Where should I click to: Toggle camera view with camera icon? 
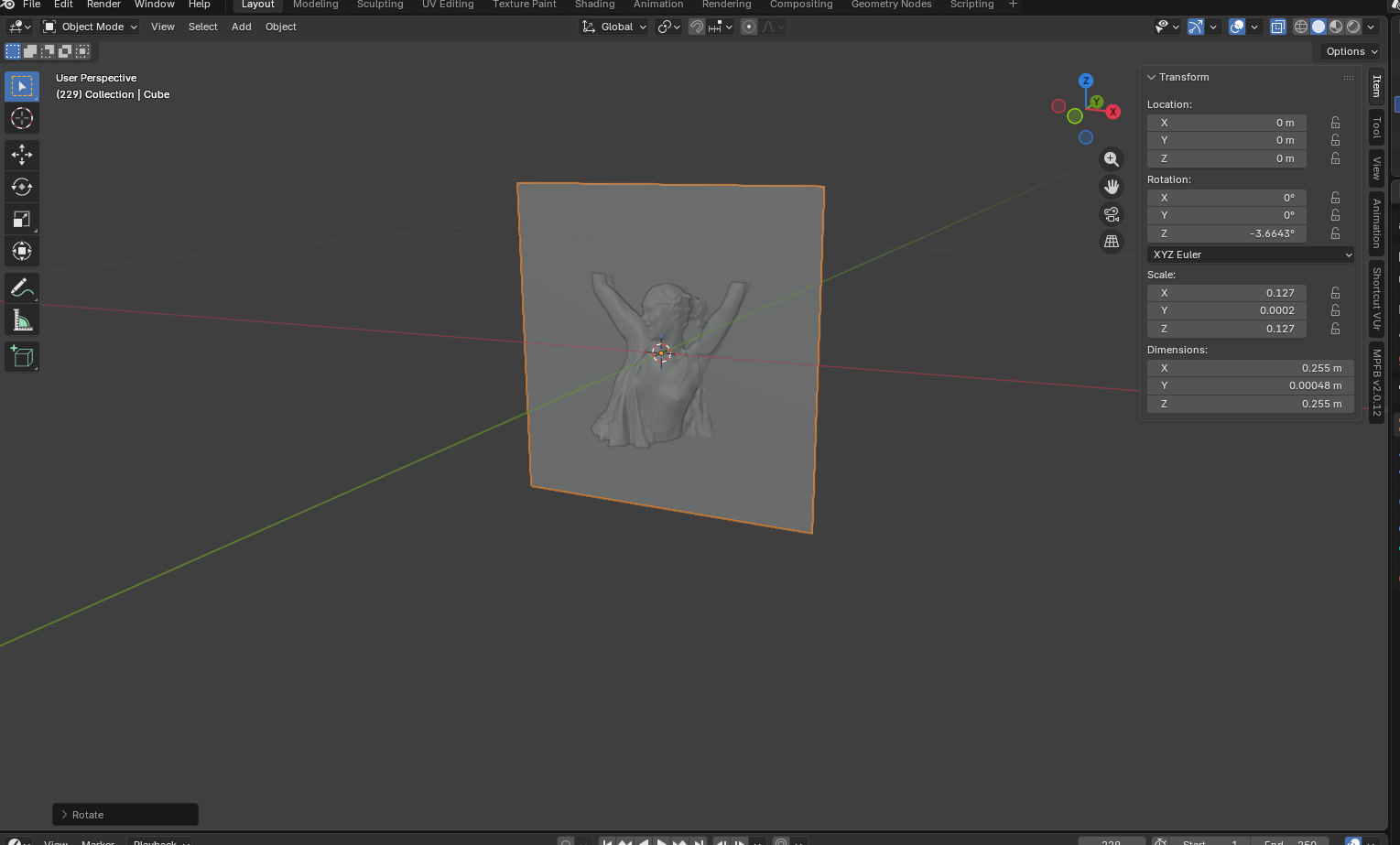[x=1112, y=214]
